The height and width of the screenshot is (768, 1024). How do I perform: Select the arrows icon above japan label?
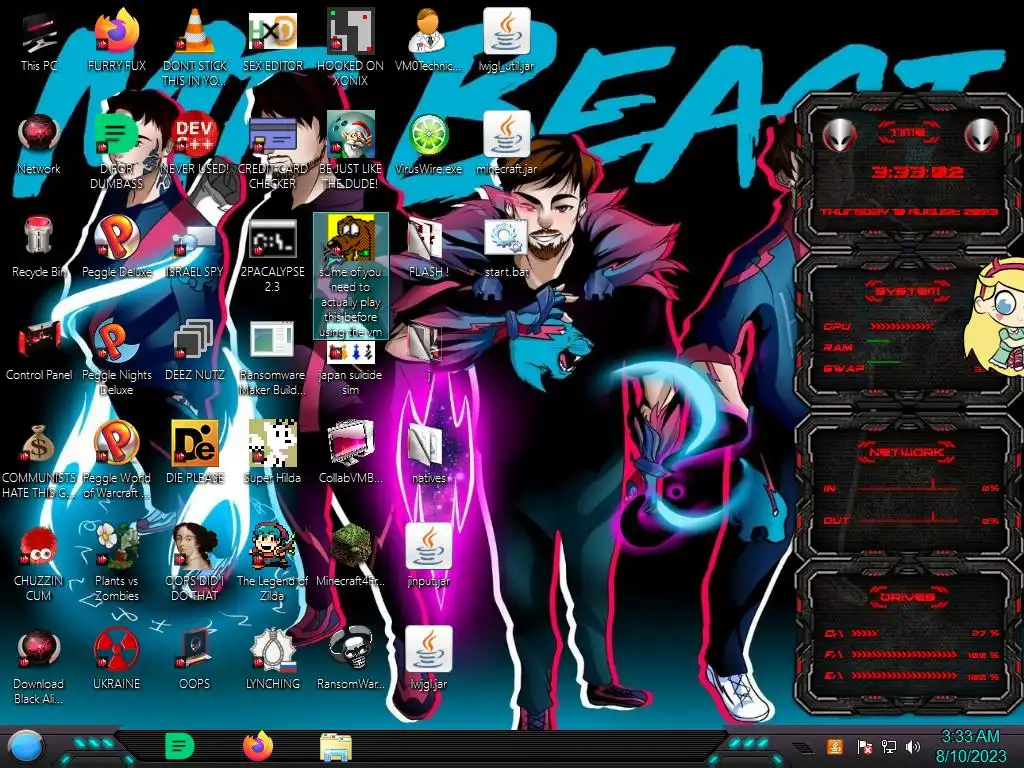click(x=351, y=351)
